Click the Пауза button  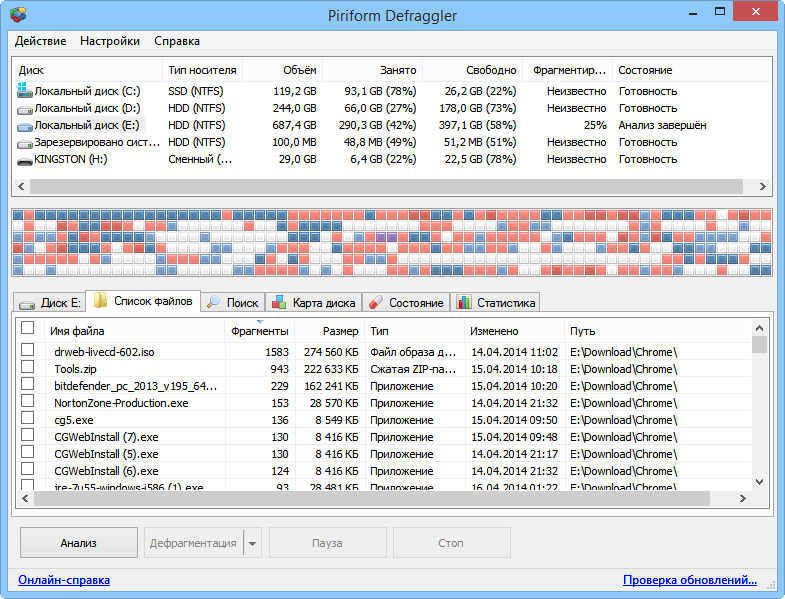[327, 543]
